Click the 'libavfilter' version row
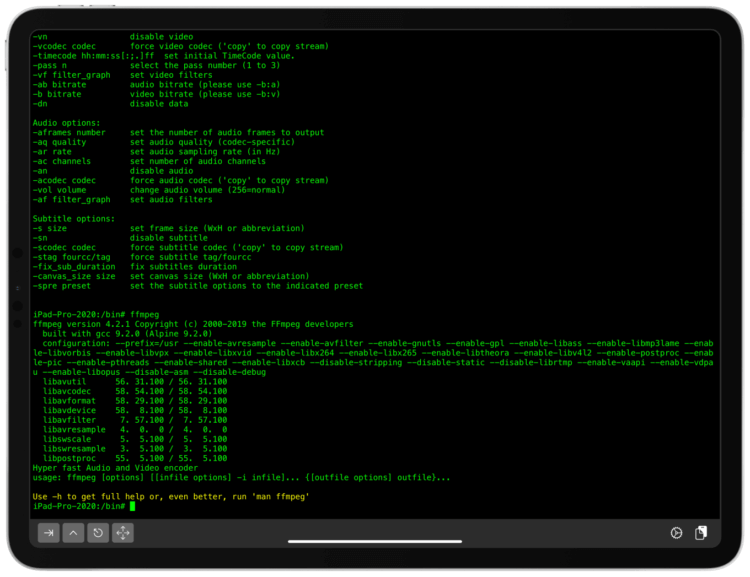Viewport: 750px width, 577px height. coord(135,420)
